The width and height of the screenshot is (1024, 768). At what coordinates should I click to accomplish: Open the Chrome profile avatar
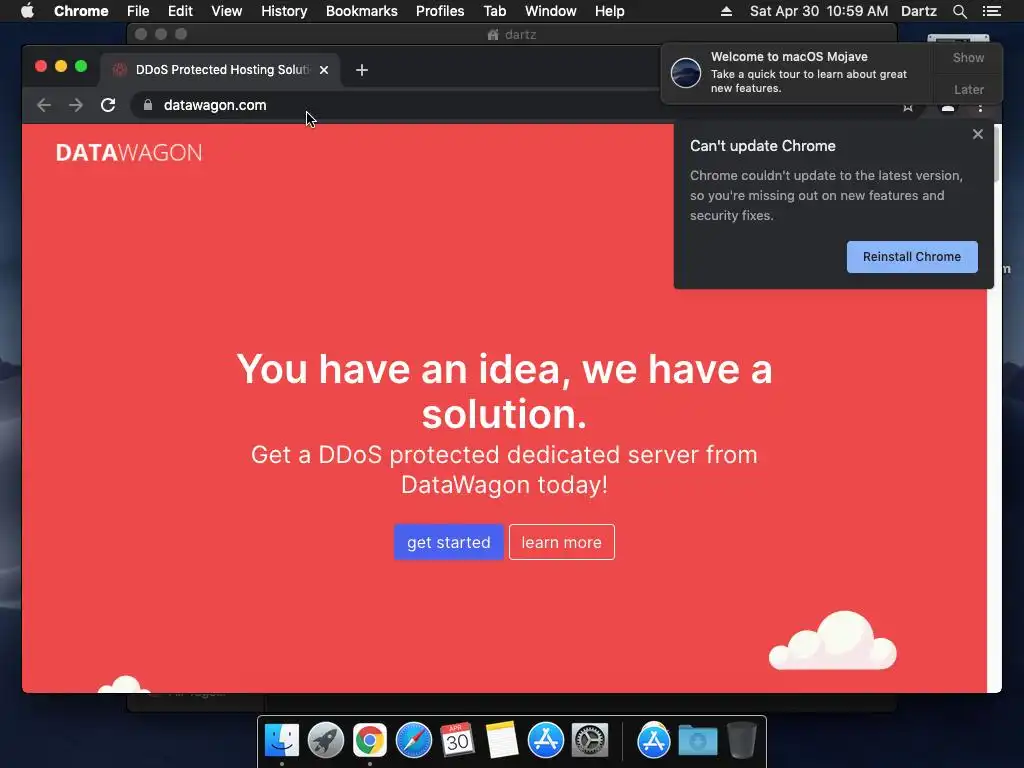[948, 108]
